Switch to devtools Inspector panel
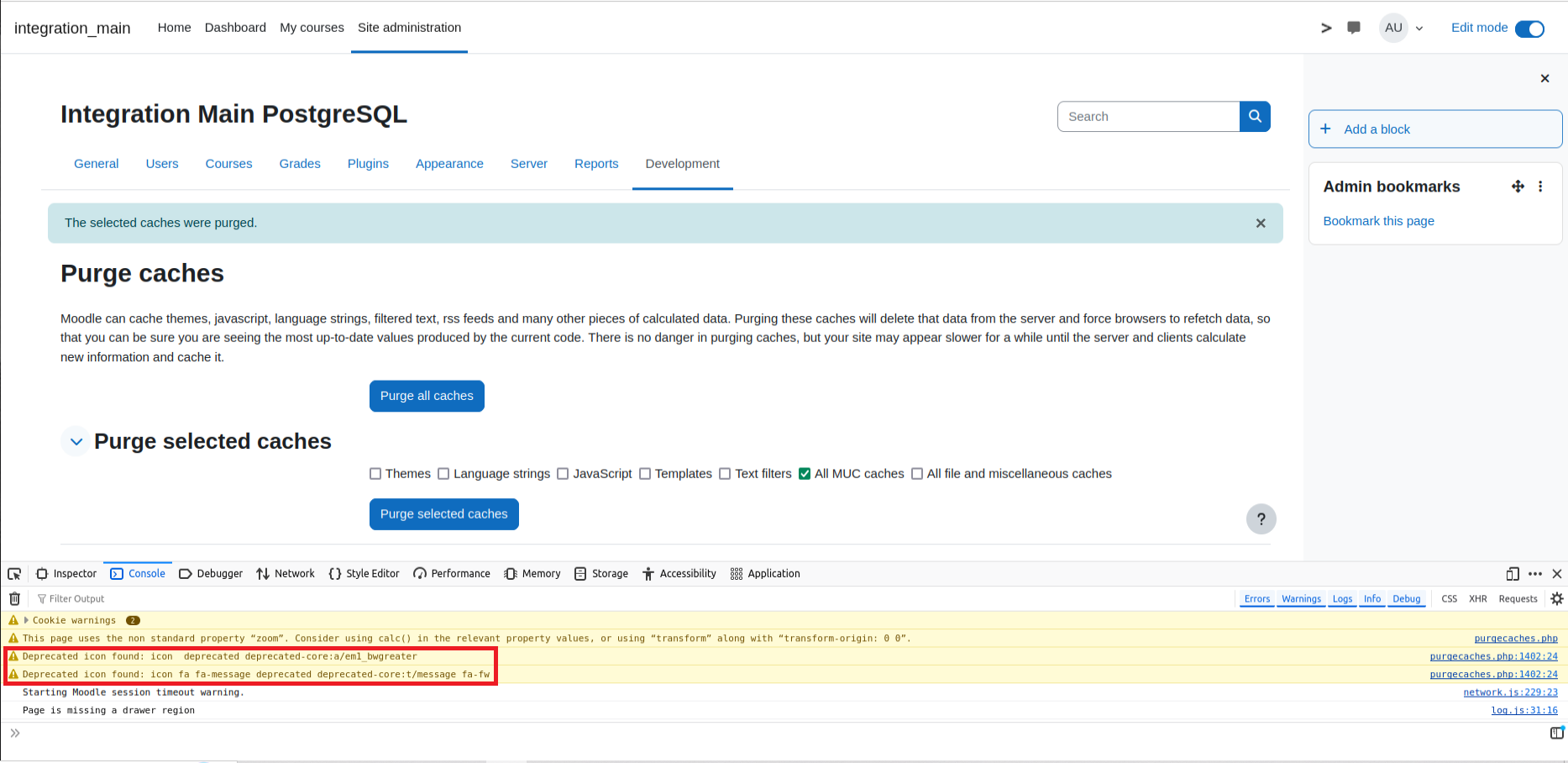1568x763 pixels. (x=66, y=574)
